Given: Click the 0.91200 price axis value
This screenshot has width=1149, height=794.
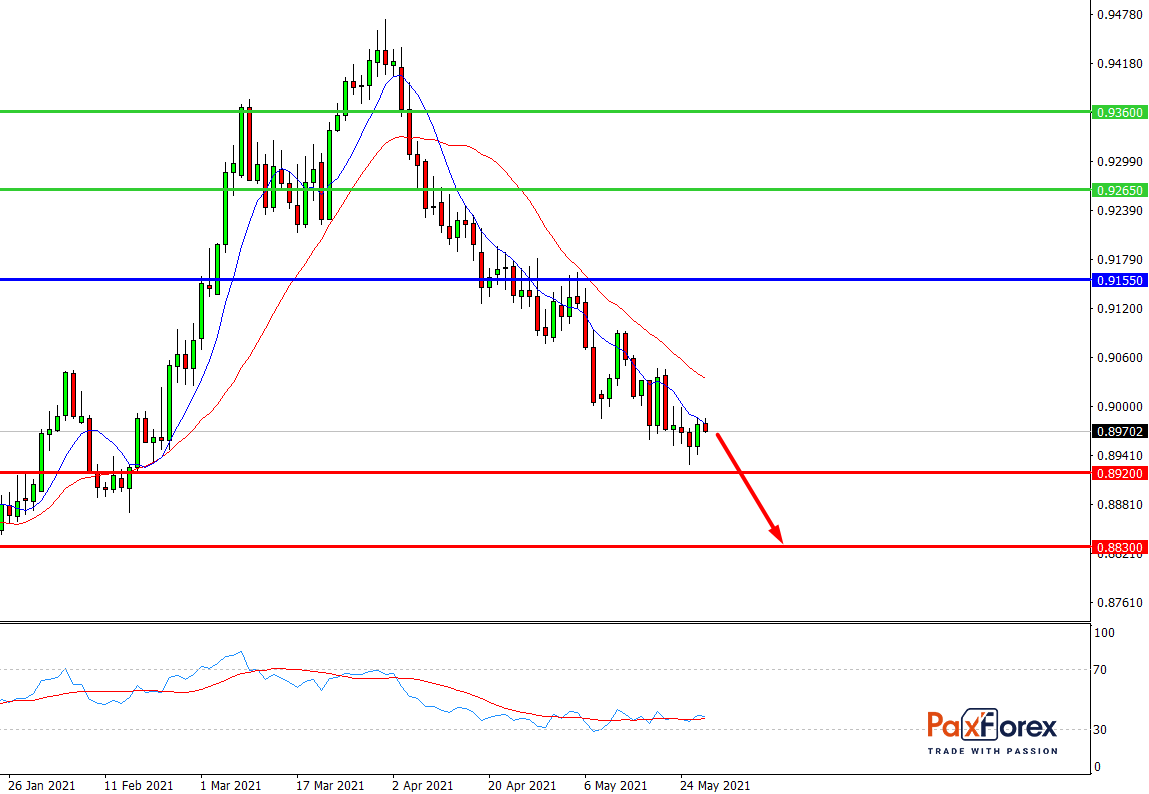Looking at the screenshot, I should [1120, 308].
